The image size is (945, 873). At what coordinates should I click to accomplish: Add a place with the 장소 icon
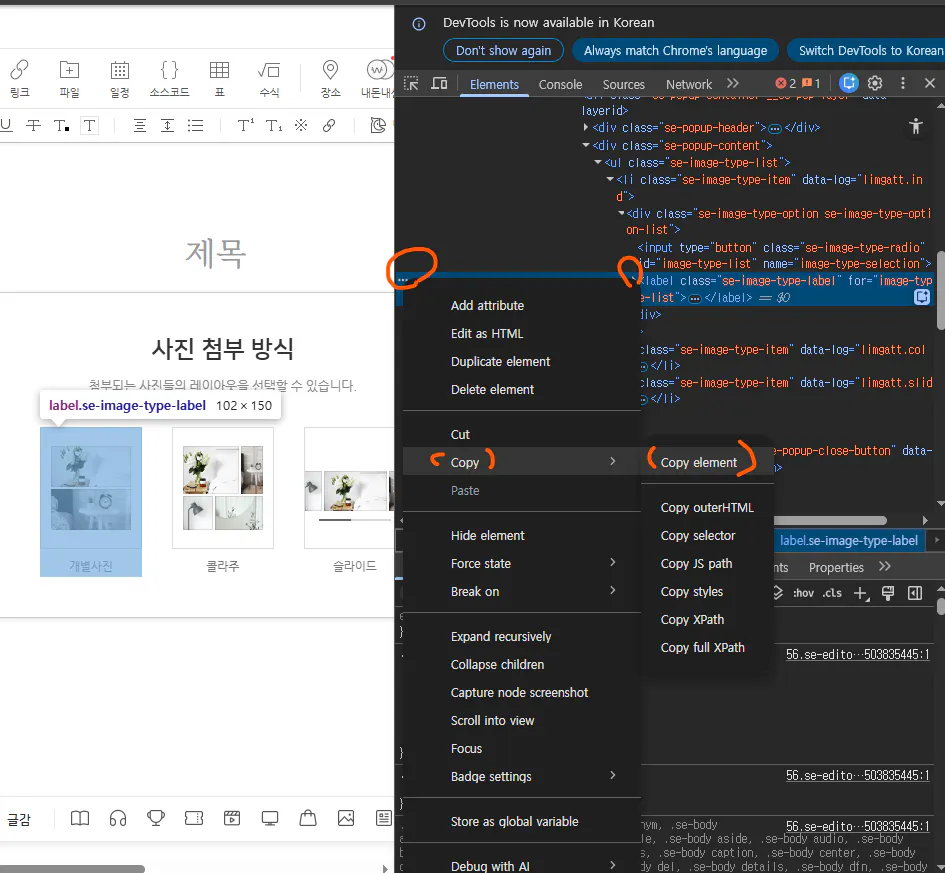click(x=330, y=78)
